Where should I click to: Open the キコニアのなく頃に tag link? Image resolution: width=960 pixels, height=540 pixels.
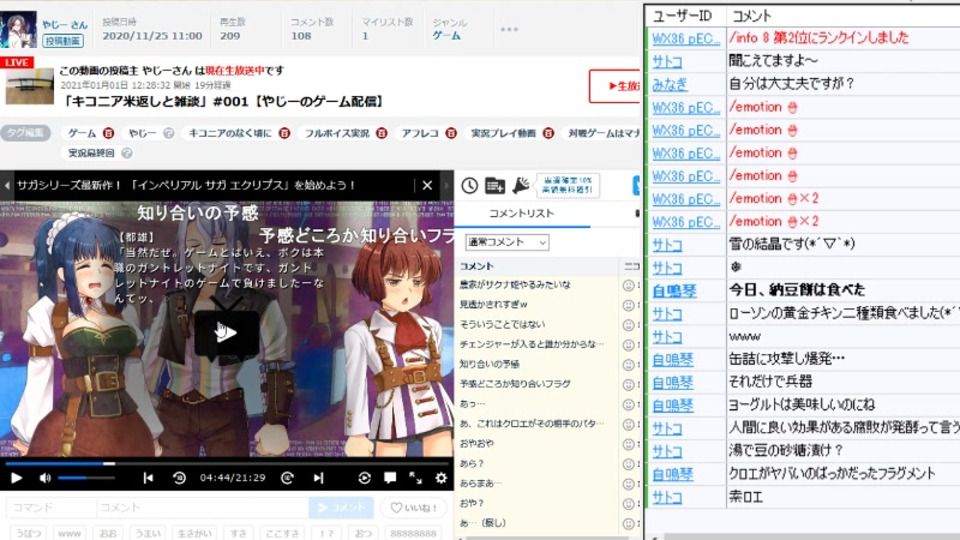click(230, 133)
